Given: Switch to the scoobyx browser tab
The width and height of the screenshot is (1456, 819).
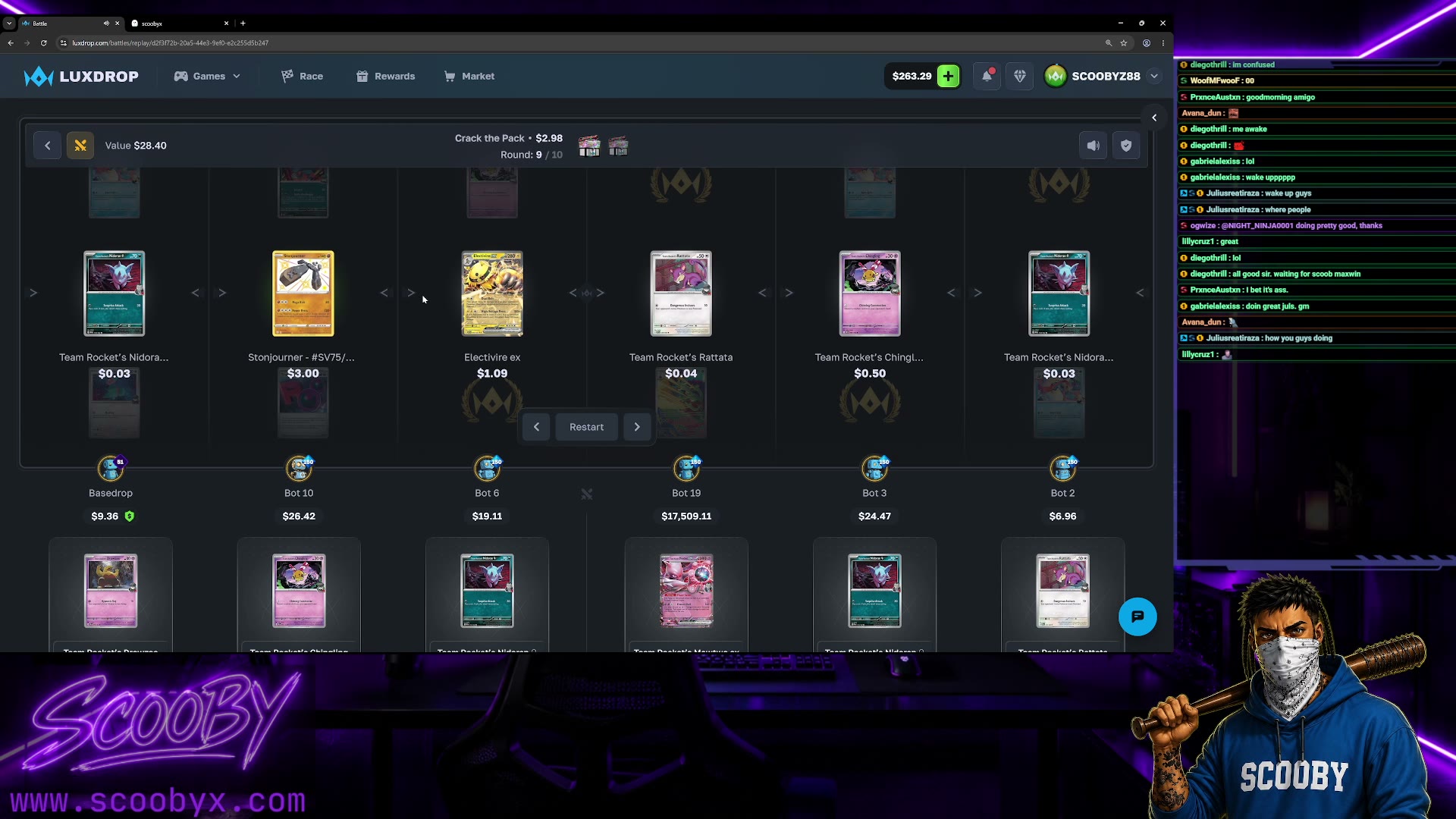Looking at the screenshot, I should click(178, 24).
